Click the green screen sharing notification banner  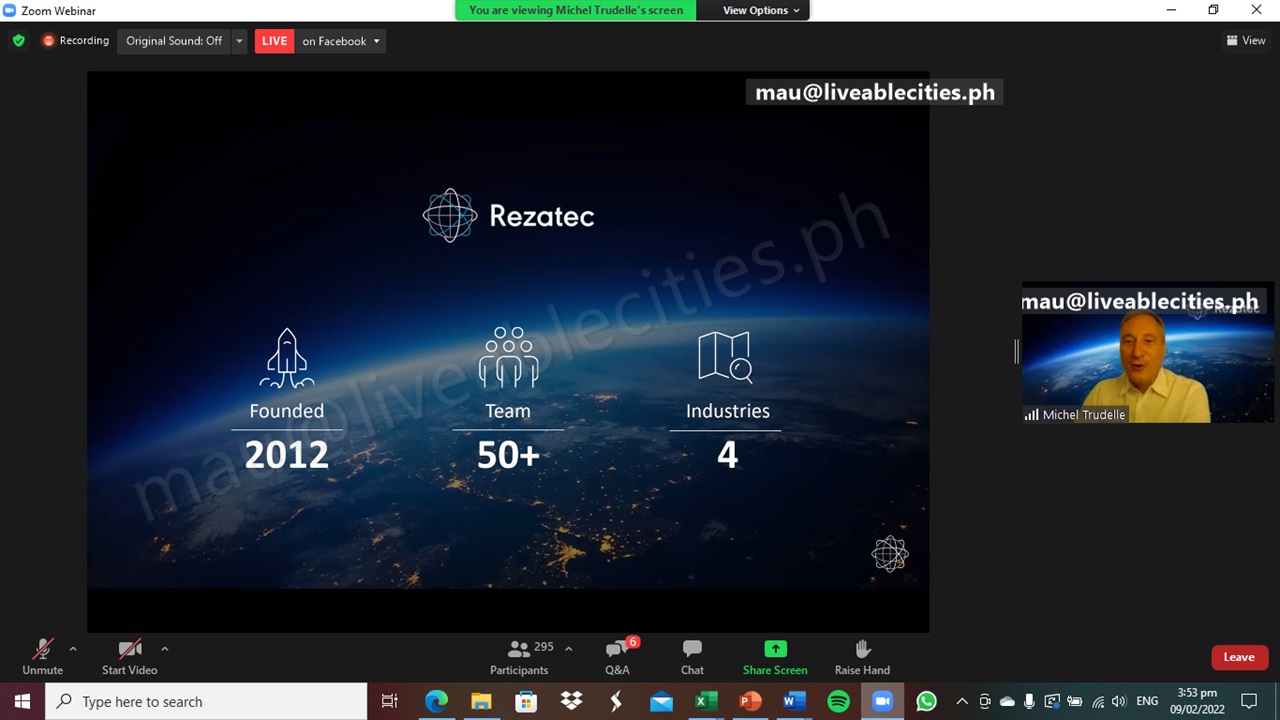click(576, 10)
